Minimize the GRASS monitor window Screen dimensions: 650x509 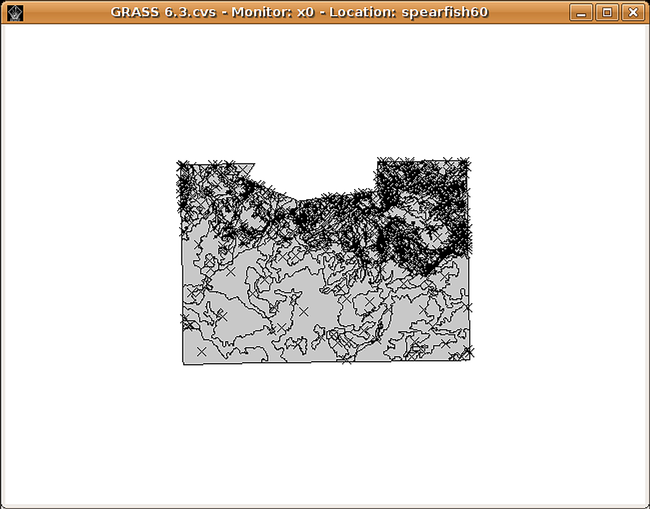[581, 12]
